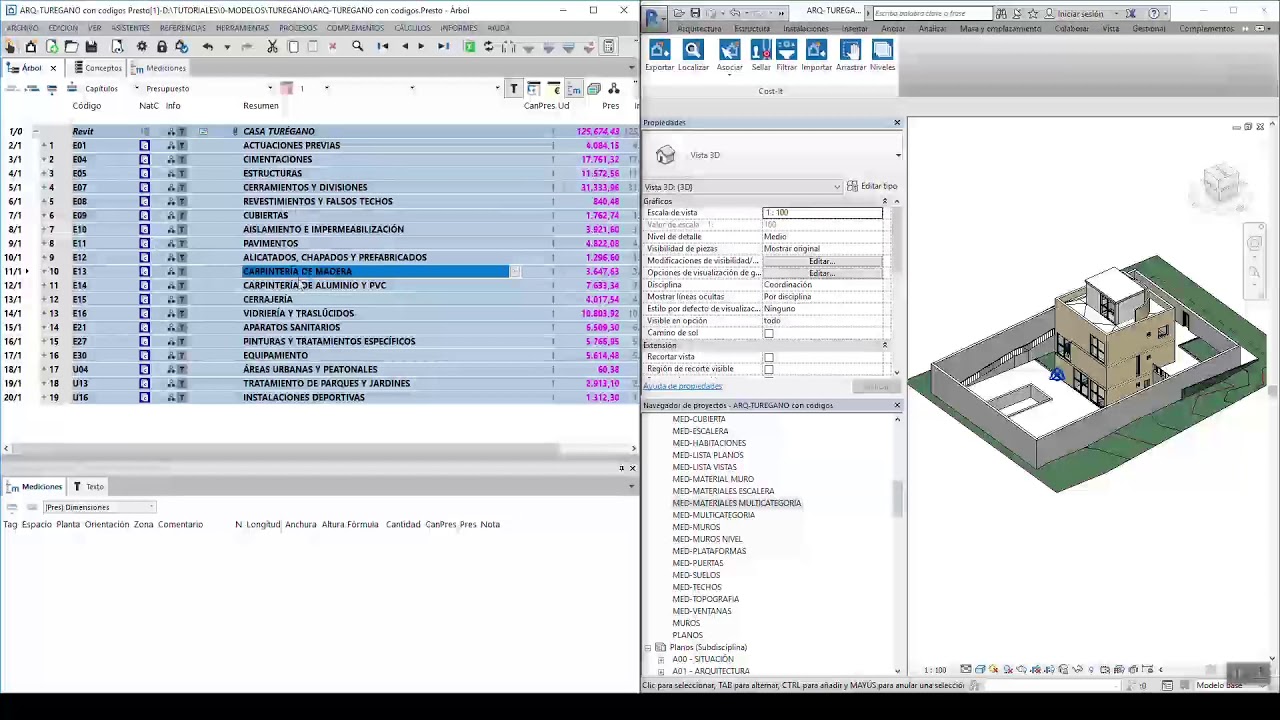Click the Localizar tool in Cost-It ribbon
This screenshot has width=1280, height=720.
693,50
